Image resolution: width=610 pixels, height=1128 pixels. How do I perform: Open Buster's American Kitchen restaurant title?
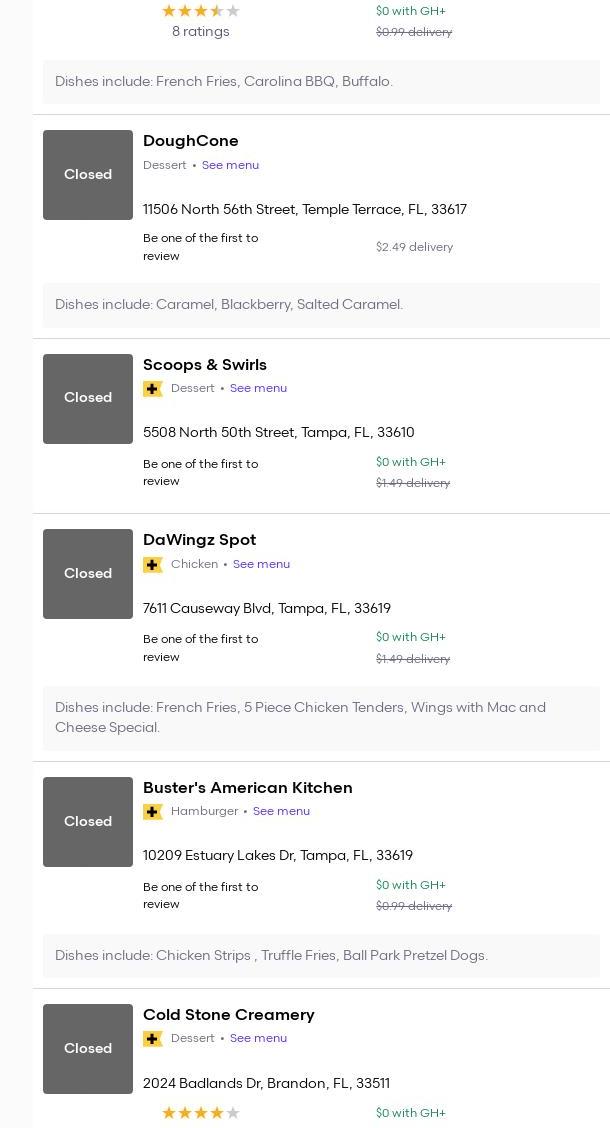tap(247, 788)
